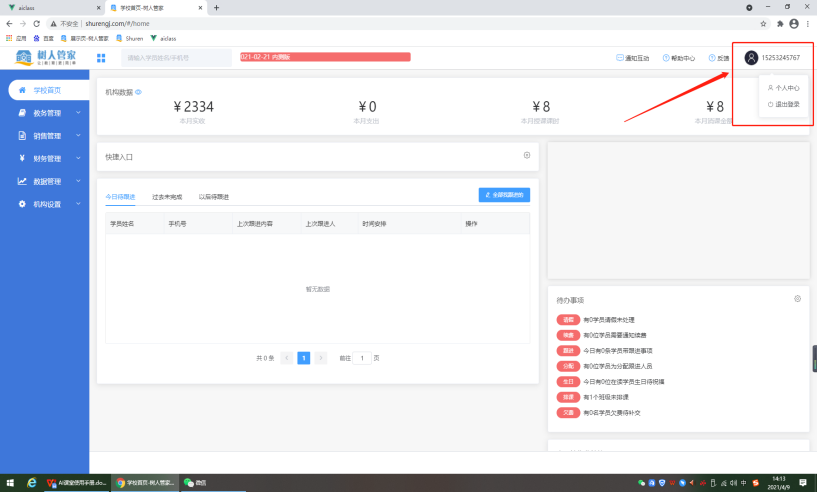
Task: Open the 反馈 feedback link
Action: [x=719, y=58]
